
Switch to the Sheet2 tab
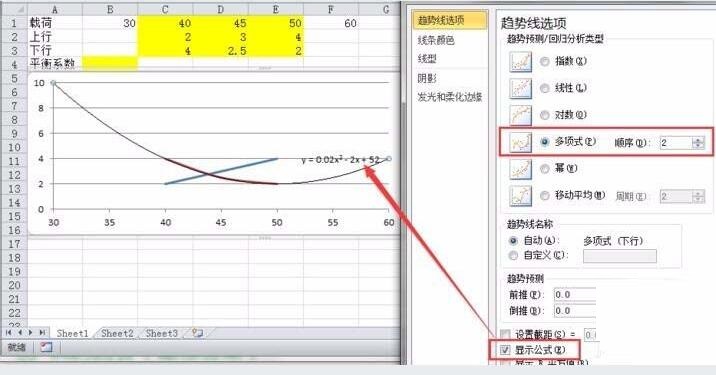click(117, 333)
